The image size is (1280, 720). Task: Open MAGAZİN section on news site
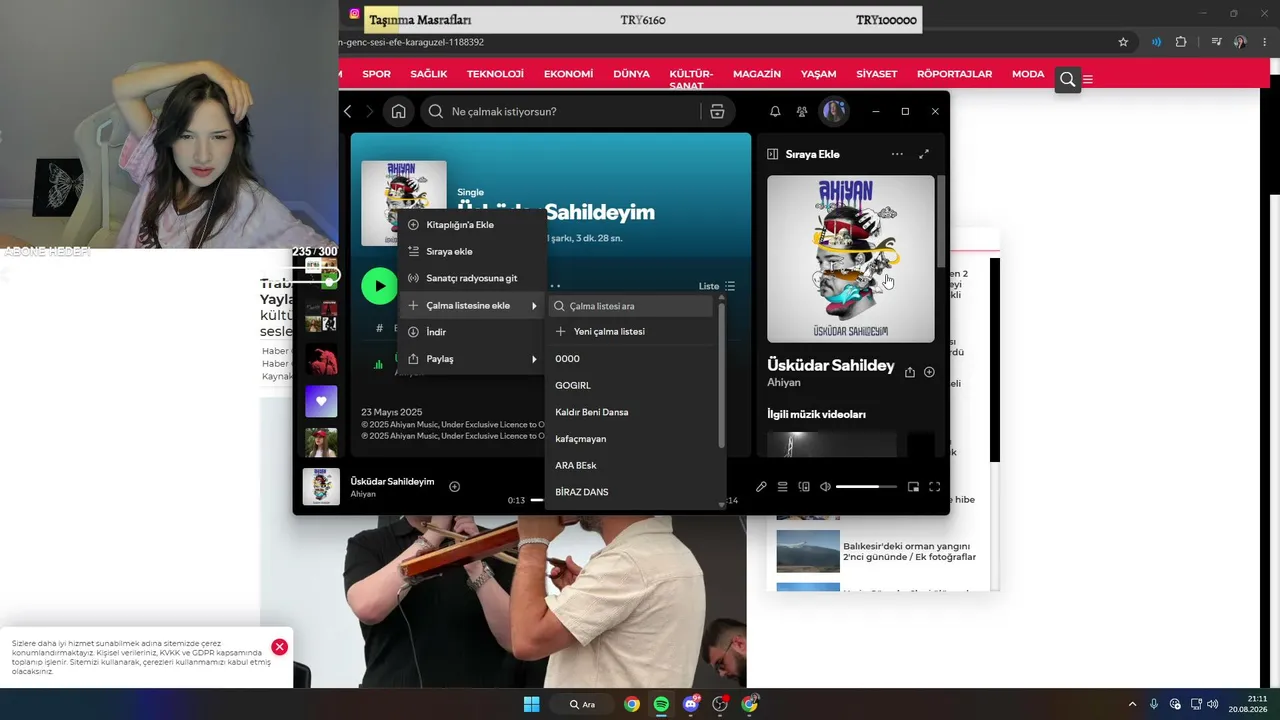(757, 74)
